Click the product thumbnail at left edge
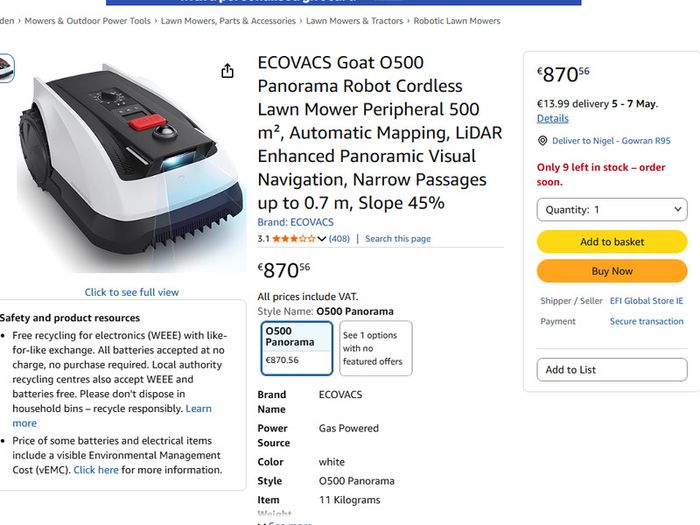 tap(6, 68)
